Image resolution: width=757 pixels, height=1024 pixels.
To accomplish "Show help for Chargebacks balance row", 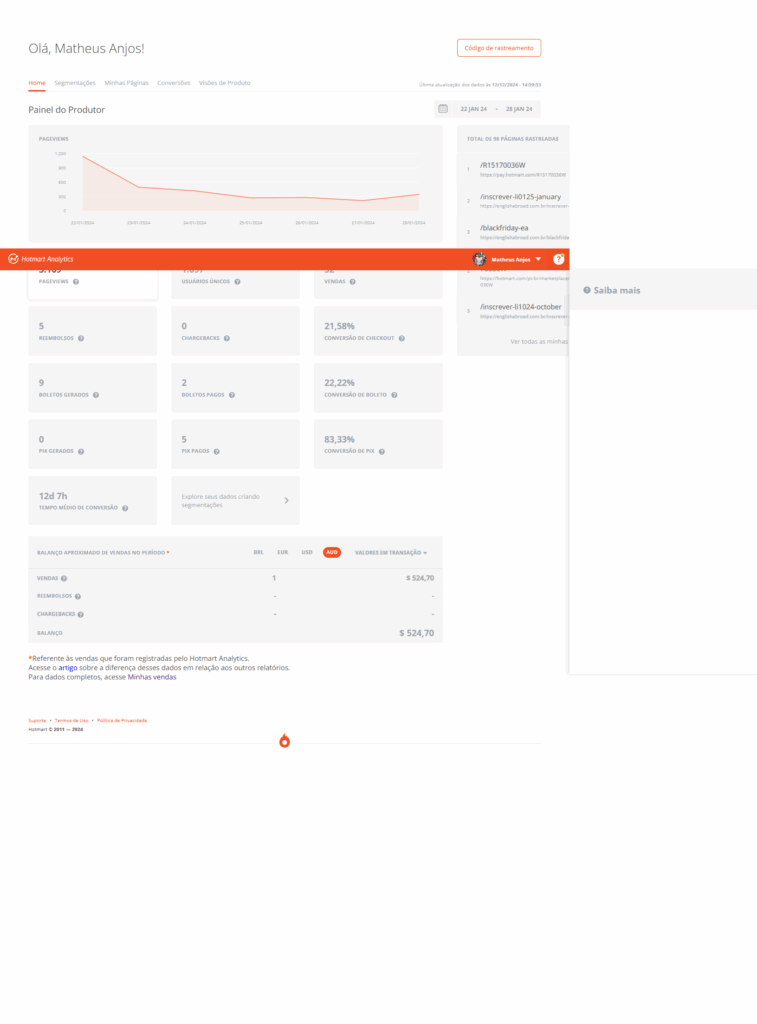I will (80, 615).
